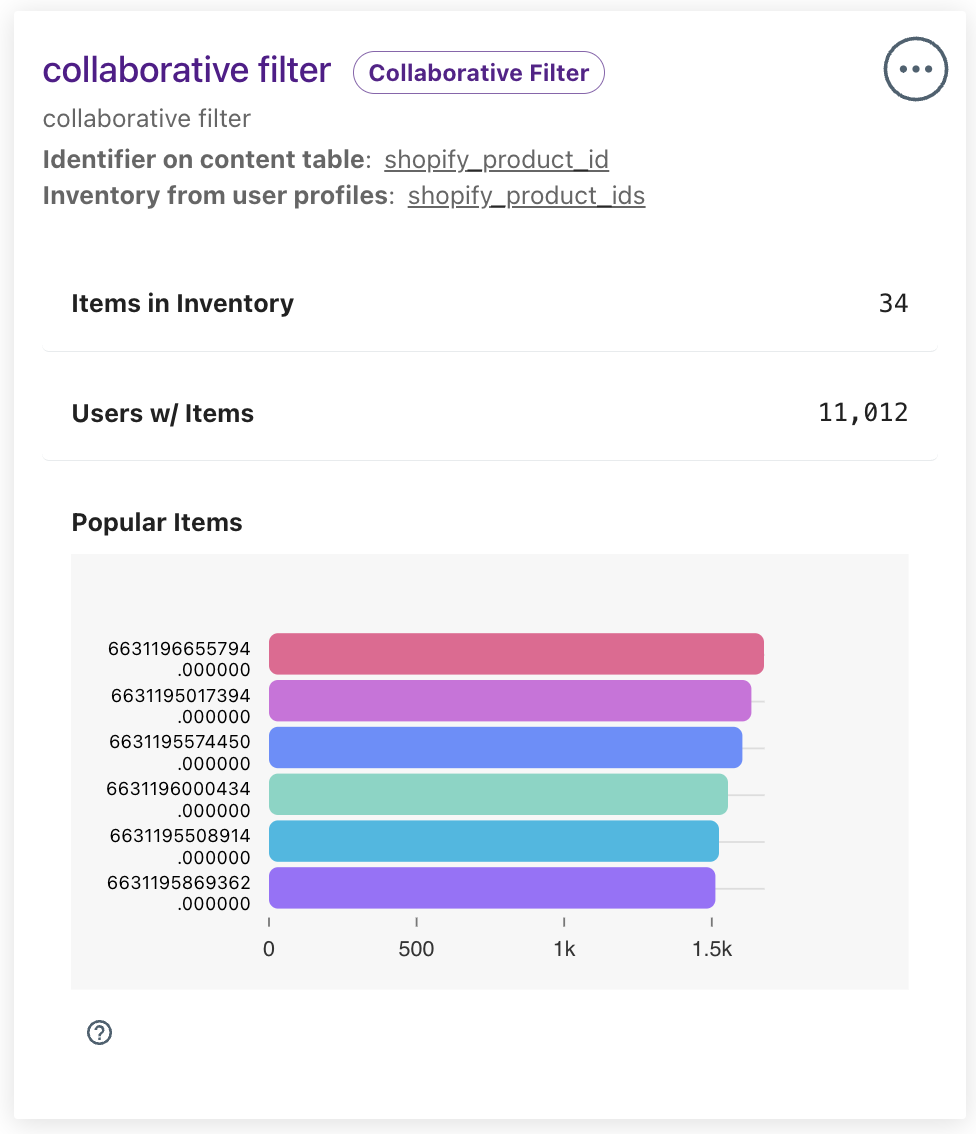976x1134 pixels.
Task: Click the orchid bar for 6631195017394
Action: [510, 700]
